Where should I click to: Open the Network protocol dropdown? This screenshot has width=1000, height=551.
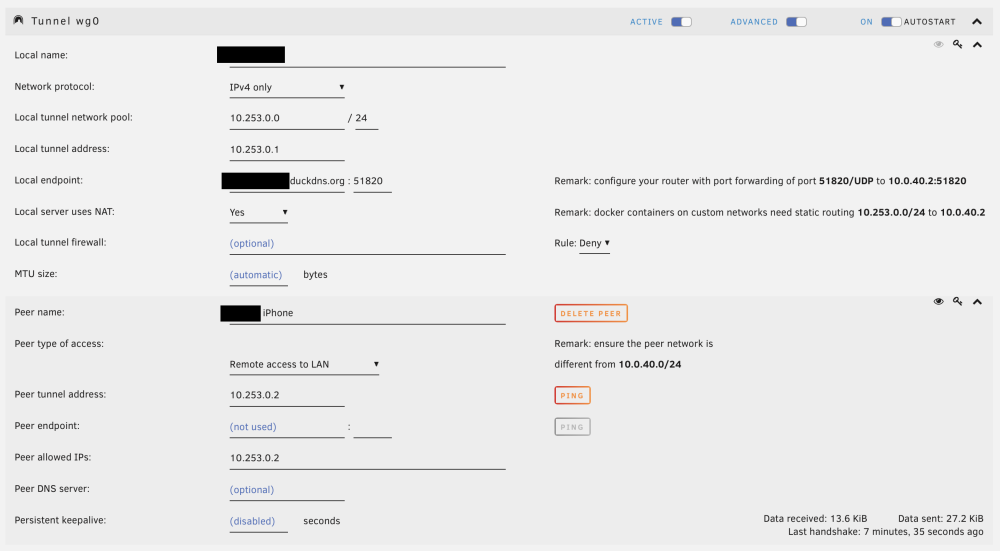[x=287, y=87]
